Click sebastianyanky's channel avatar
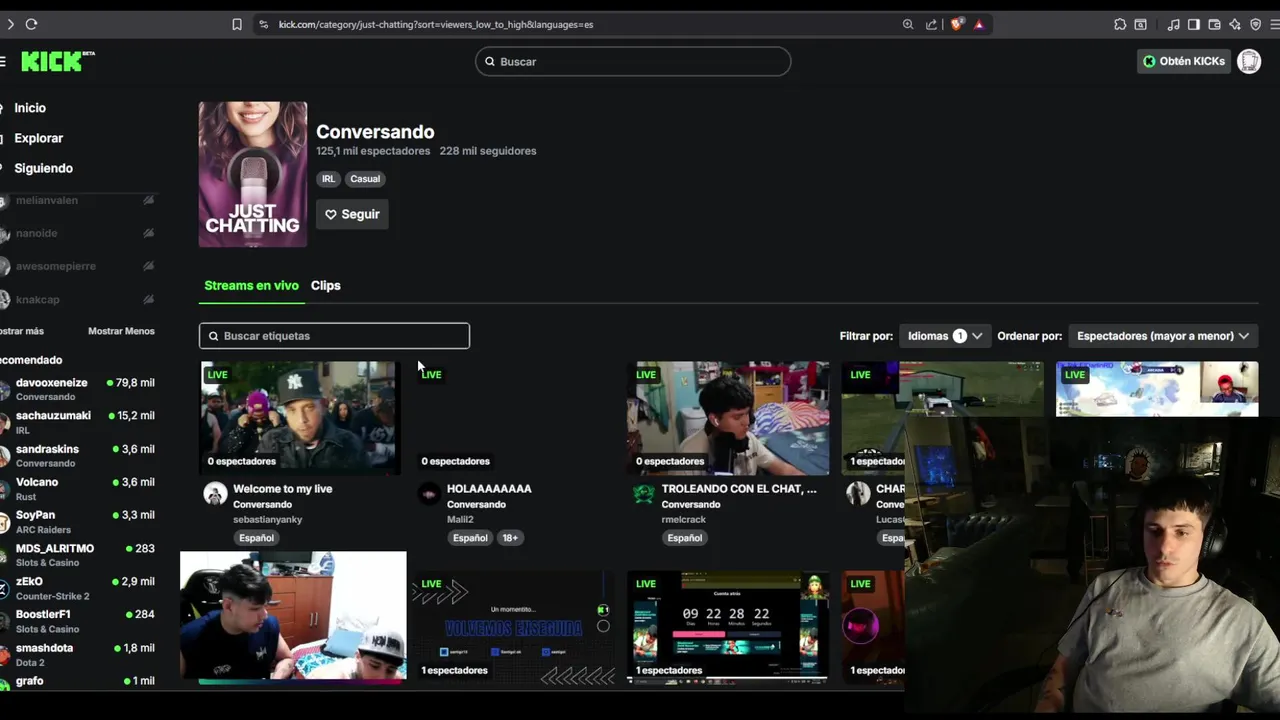 click(x=215, y=493)
